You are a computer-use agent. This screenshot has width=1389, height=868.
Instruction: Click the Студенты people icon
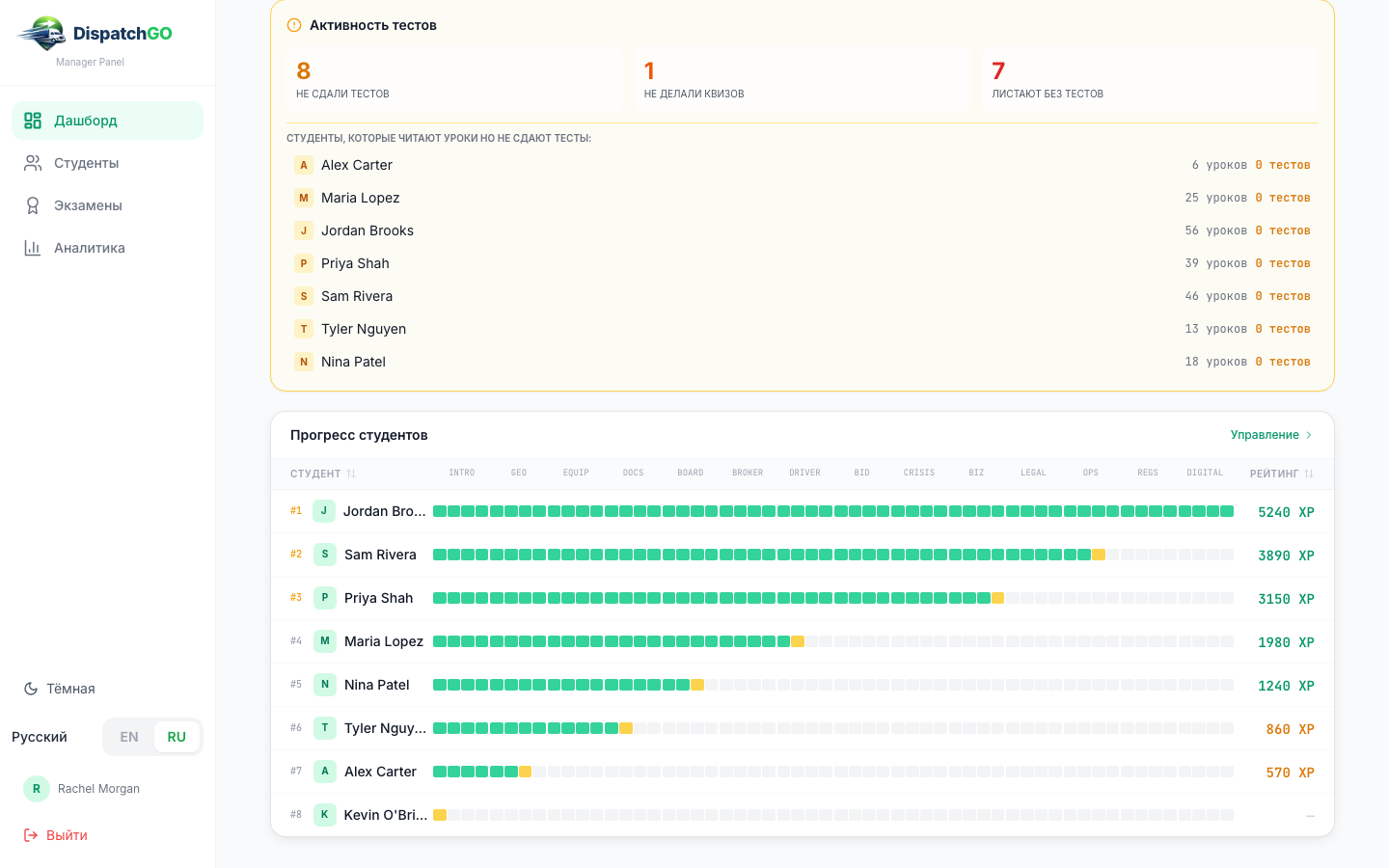(33, 163)
